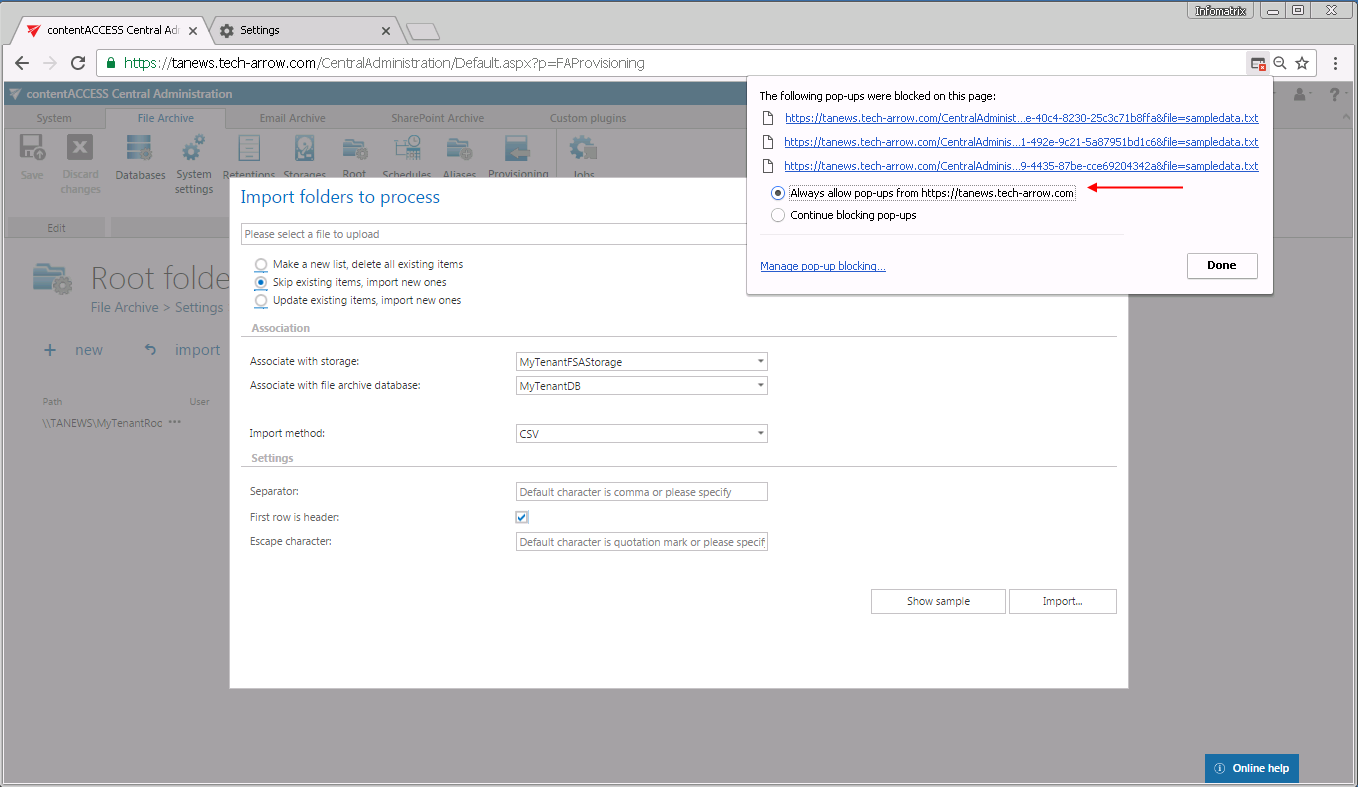Click the browser zoom magnifier icon
Screen dimensions: 1358x787
pos(1280,63)
